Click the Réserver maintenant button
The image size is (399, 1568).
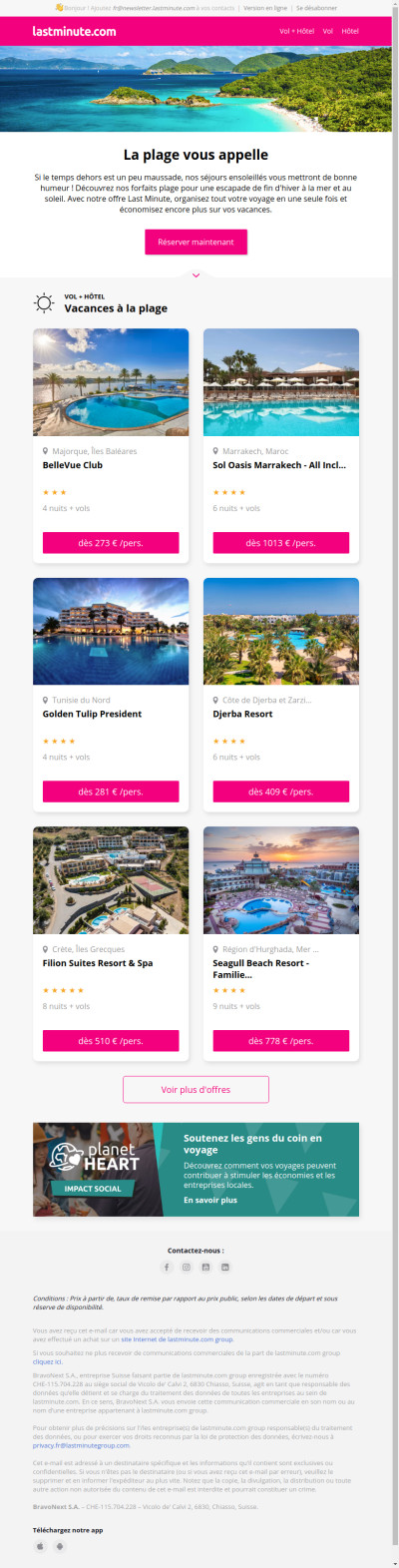click(196, 242)
